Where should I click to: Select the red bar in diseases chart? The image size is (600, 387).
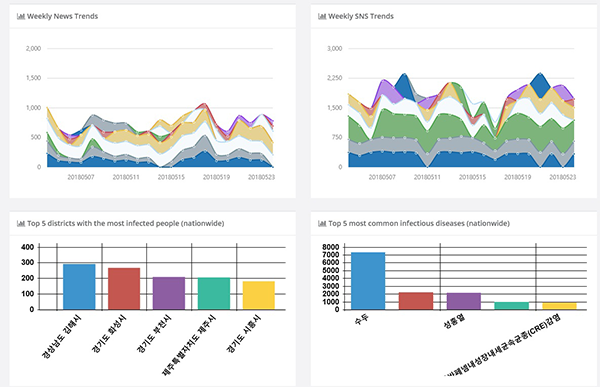pyautogui.click(x=416, y=301)
